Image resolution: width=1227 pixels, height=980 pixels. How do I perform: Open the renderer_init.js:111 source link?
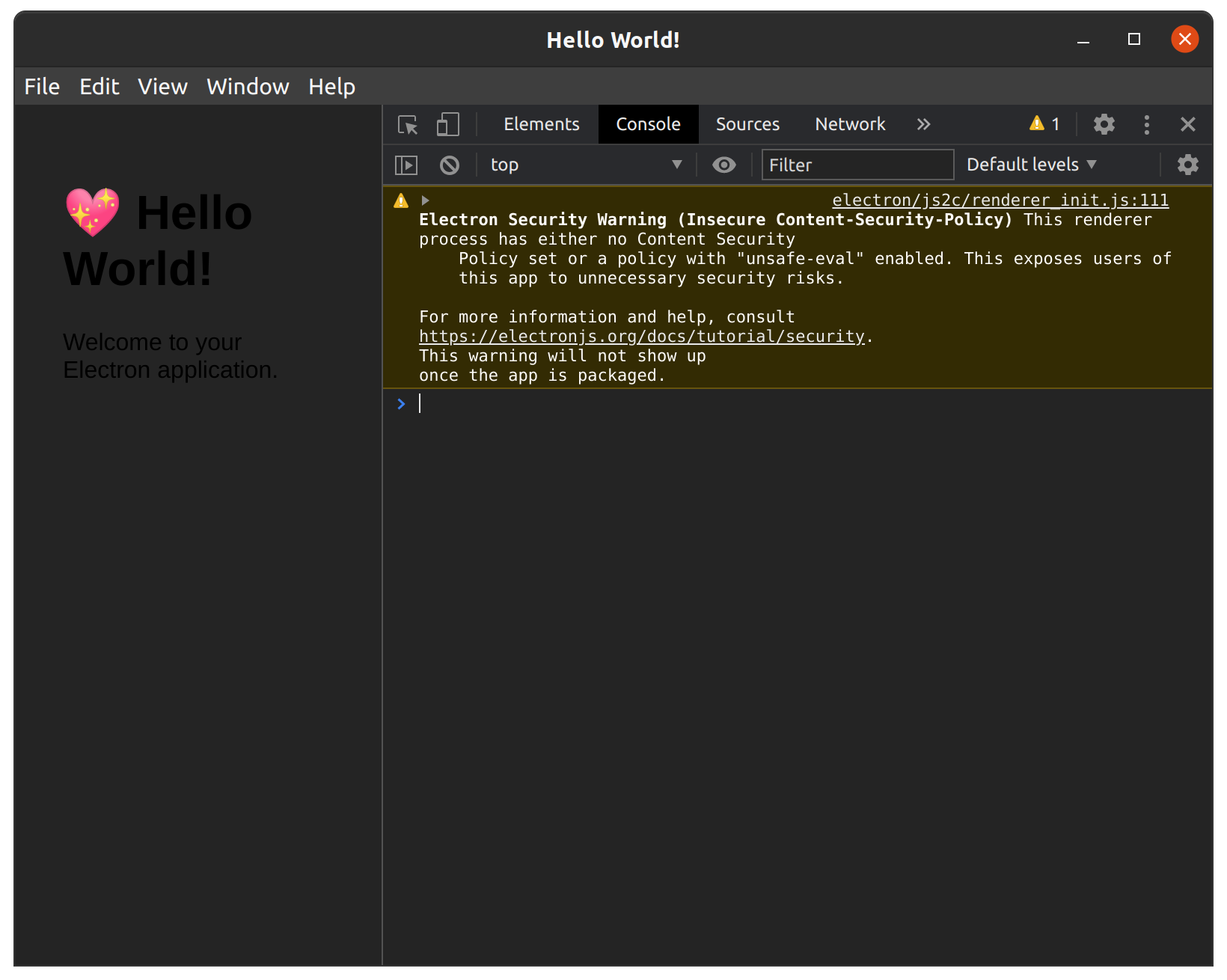[1000, 200]
